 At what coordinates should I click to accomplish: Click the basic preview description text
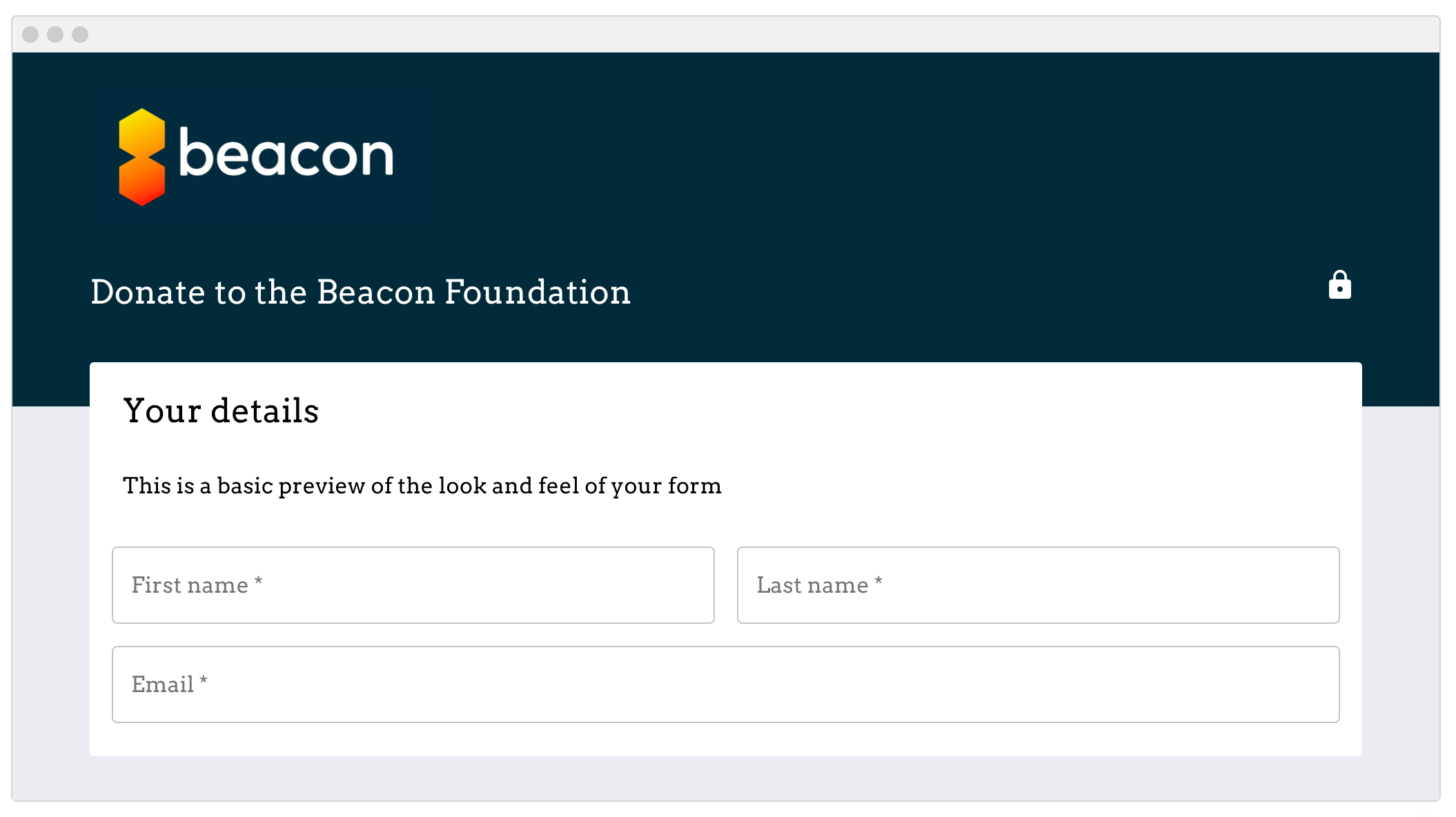click(422, 486)
